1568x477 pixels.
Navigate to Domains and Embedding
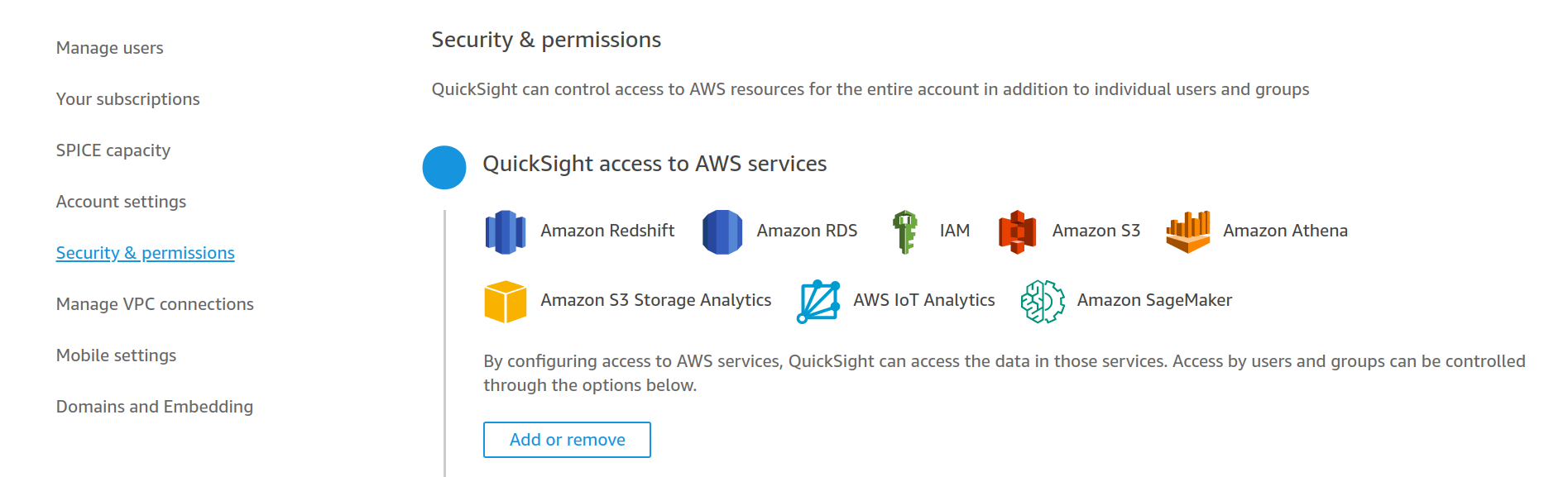pos(154,406)
